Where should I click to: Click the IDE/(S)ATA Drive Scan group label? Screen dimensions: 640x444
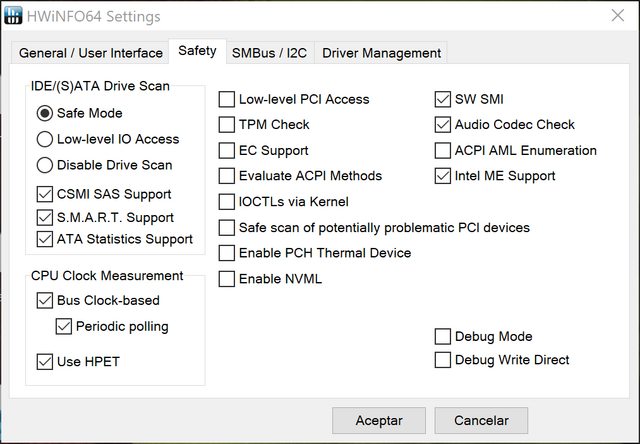(100, 86)
